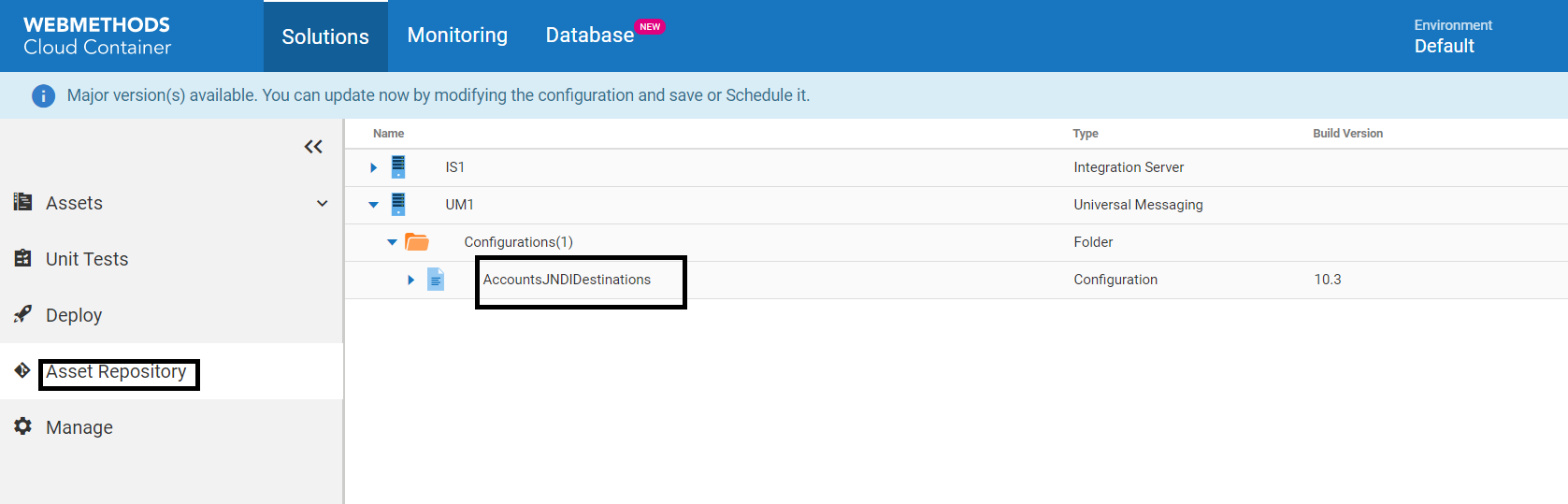Collapse the sidebar with double-chevron icon
This screenshot has height=504, width=1568.
313,147
